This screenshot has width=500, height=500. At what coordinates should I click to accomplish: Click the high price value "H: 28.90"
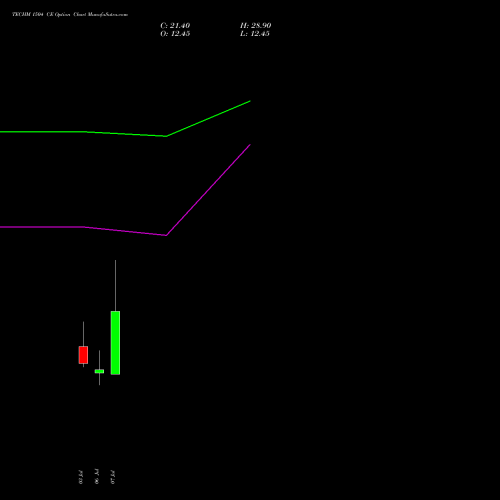click(x=255, y=26)
